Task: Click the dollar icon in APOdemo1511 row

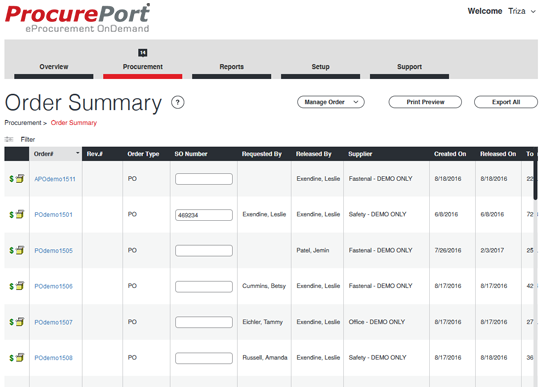Action: [11, 179]
